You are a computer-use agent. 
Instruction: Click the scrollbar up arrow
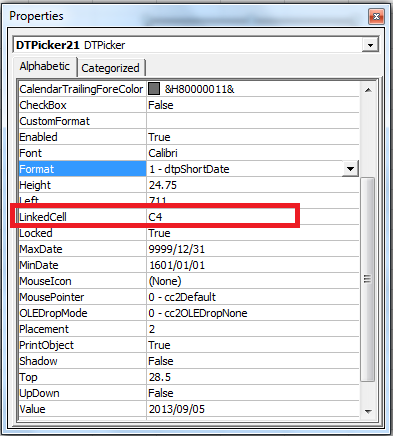coord(368,90)
